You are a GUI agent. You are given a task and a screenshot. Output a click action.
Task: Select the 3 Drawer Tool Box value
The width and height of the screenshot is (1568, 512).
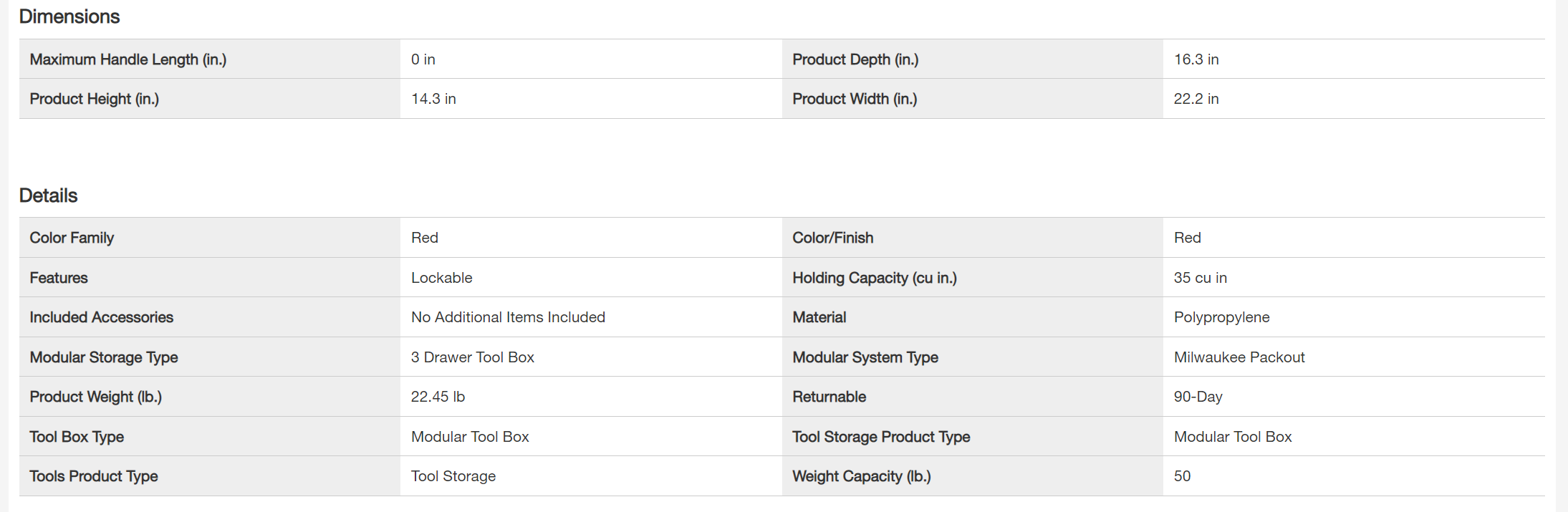473,357
